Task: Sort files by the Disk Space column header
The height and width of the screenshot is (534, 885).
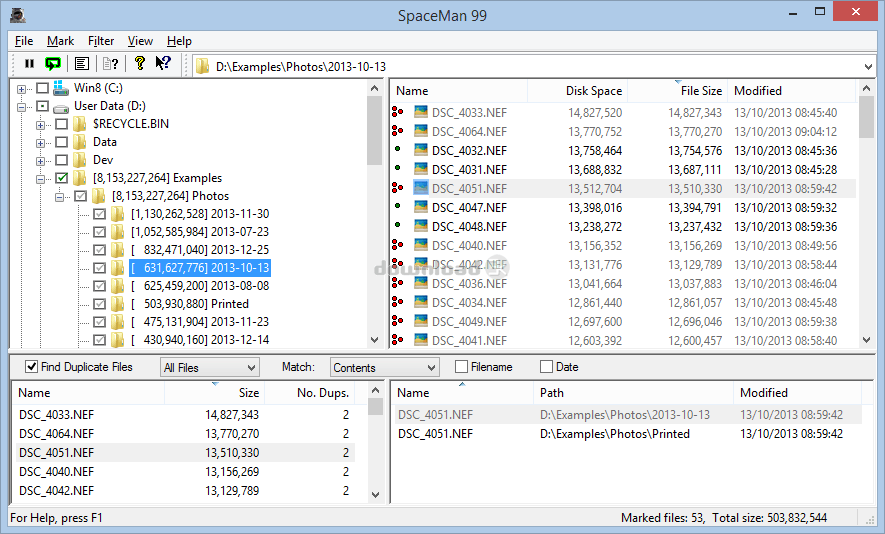Action: 593,91
